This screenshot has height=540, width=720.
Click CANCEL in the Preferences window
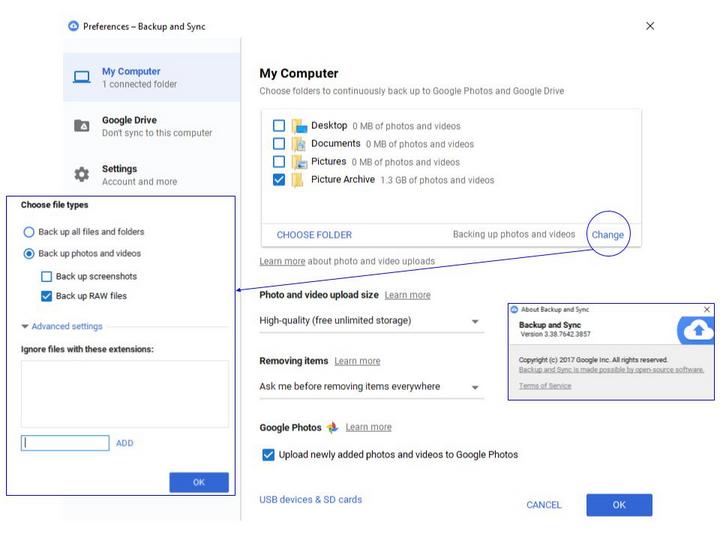[x=544, y=505]
